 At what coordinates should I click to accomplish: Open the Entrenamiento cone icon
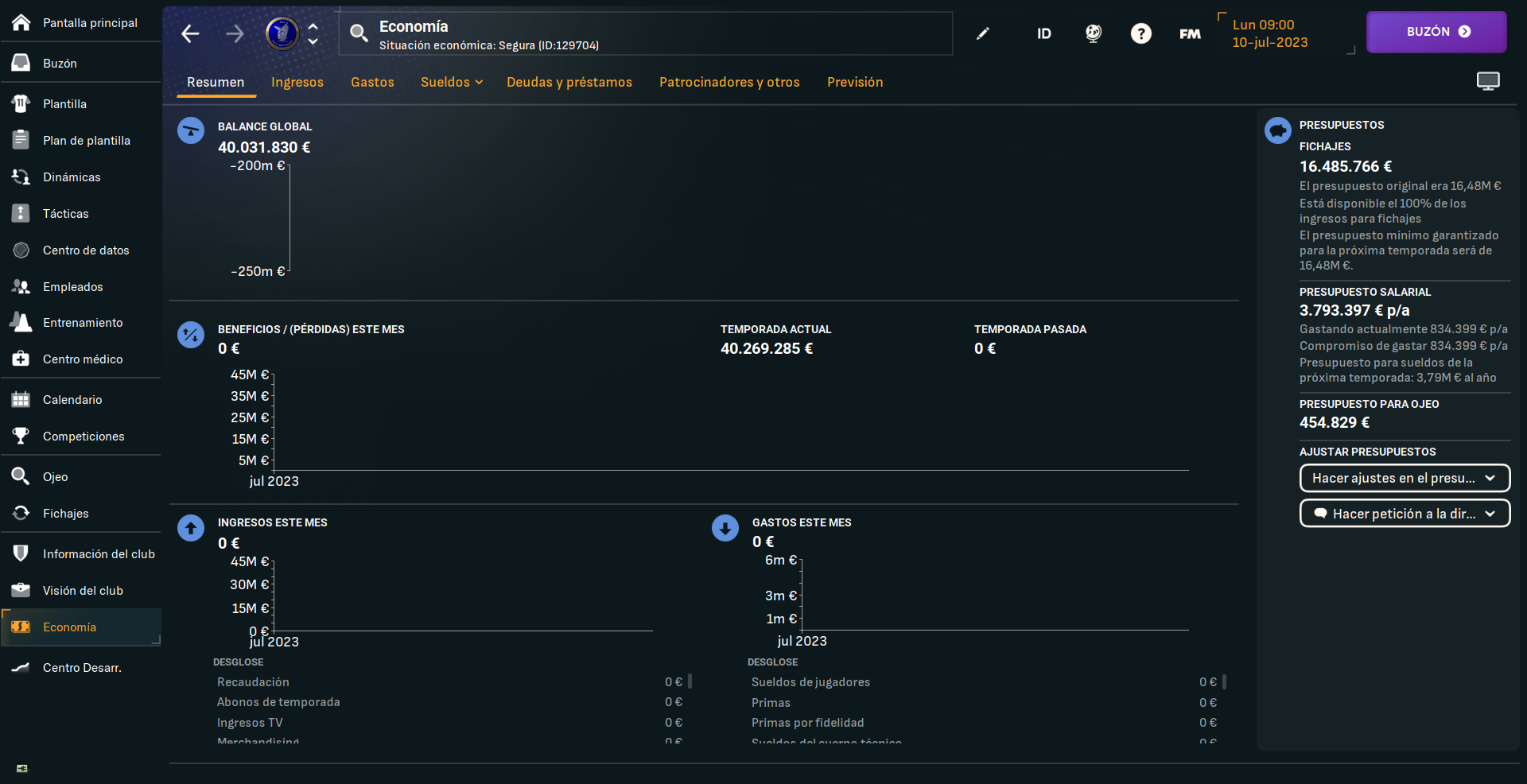tap(21, 322)
